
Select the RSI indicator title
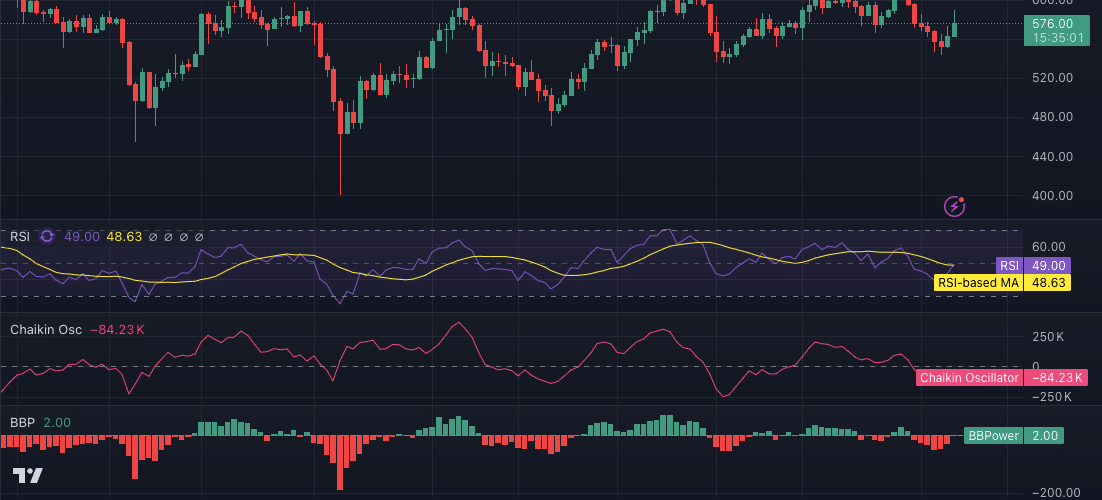pos(20,237)
